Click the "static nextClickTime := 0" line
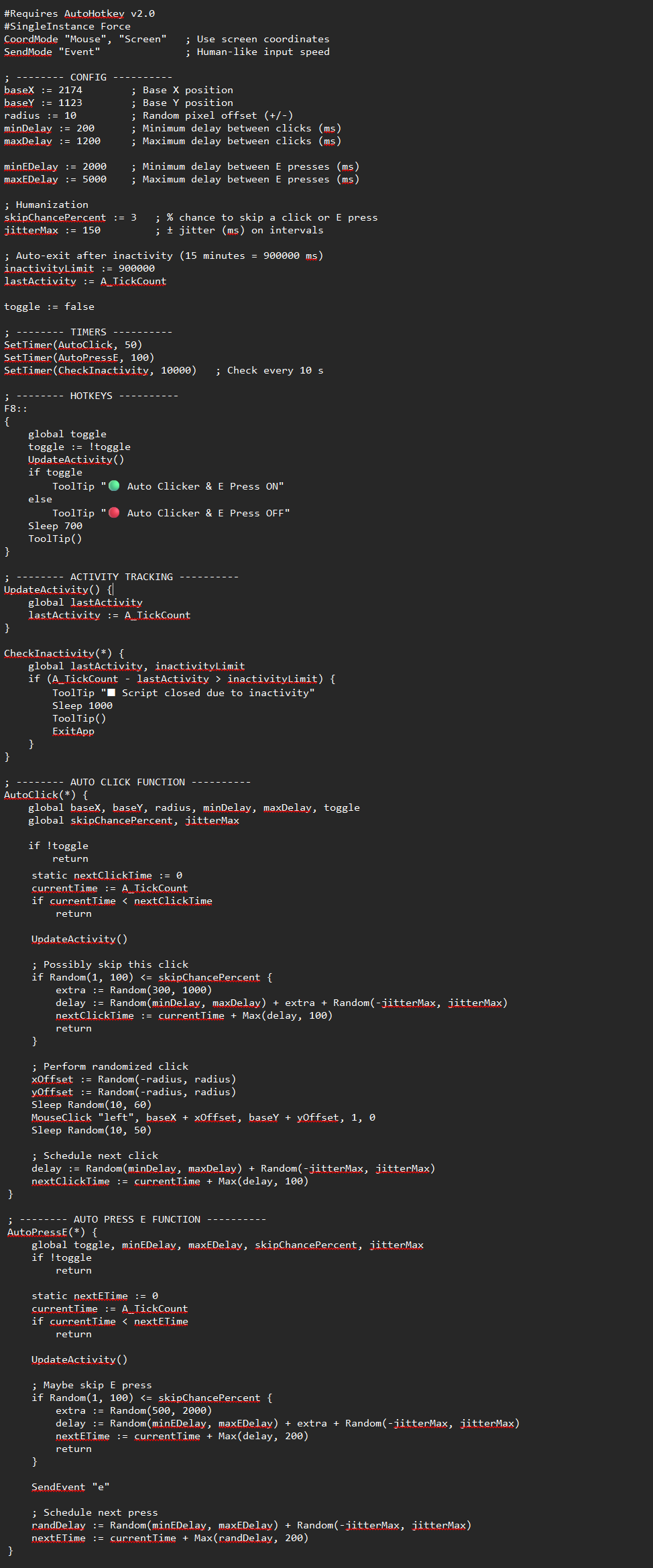The width and height of the screenshot is (653, 1568). click(107, 875)
